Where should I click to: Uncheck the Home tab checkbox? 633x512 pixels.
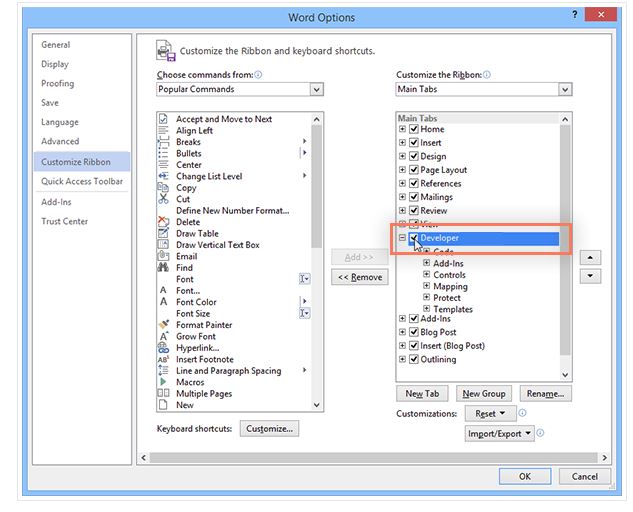pyautogui.click(x=414, y=129)
